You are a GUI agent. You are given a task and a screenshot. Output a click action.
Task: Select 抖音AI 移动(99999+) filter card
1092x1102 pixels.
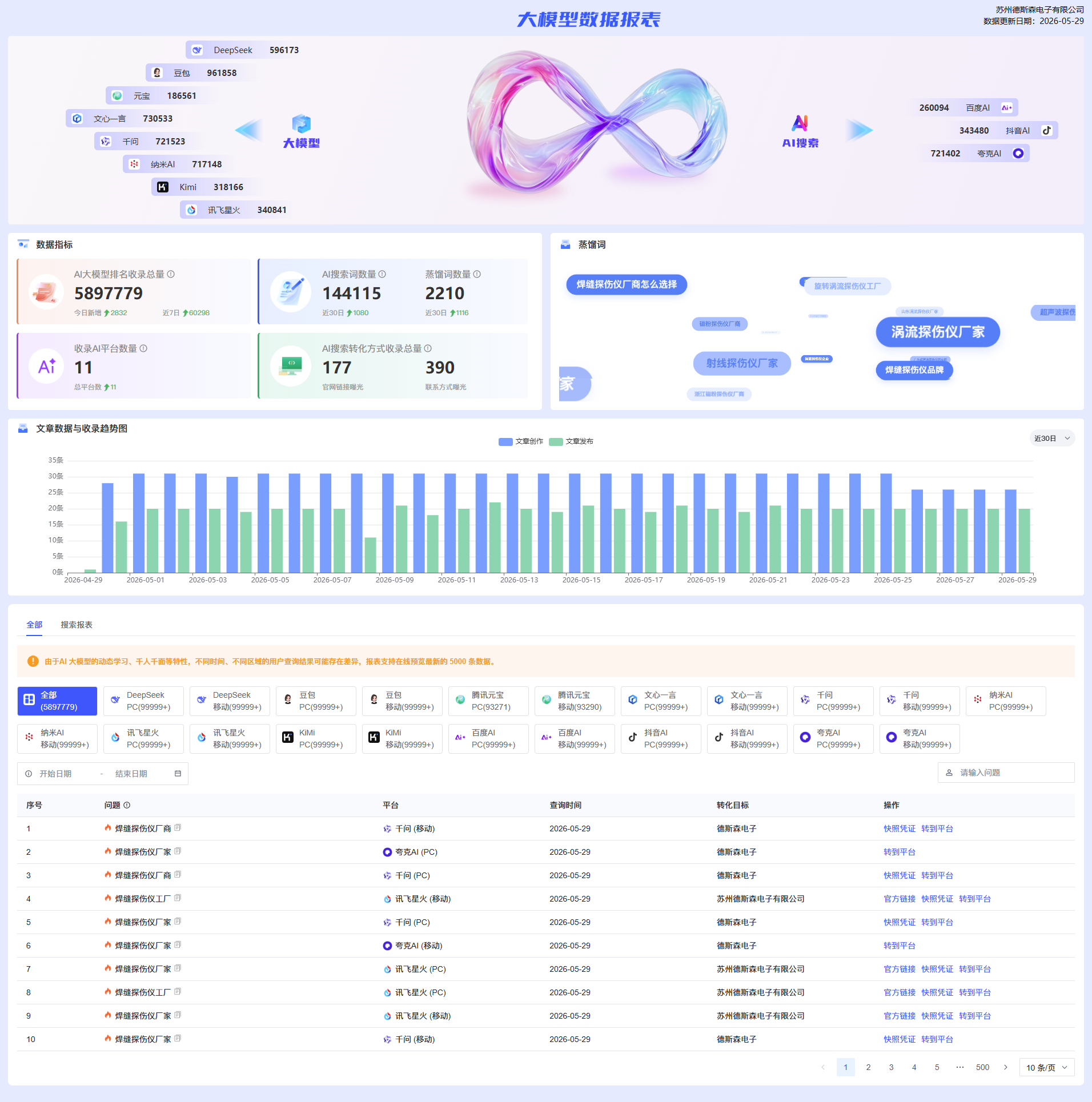pyautogui.click(x=747, y=739)
